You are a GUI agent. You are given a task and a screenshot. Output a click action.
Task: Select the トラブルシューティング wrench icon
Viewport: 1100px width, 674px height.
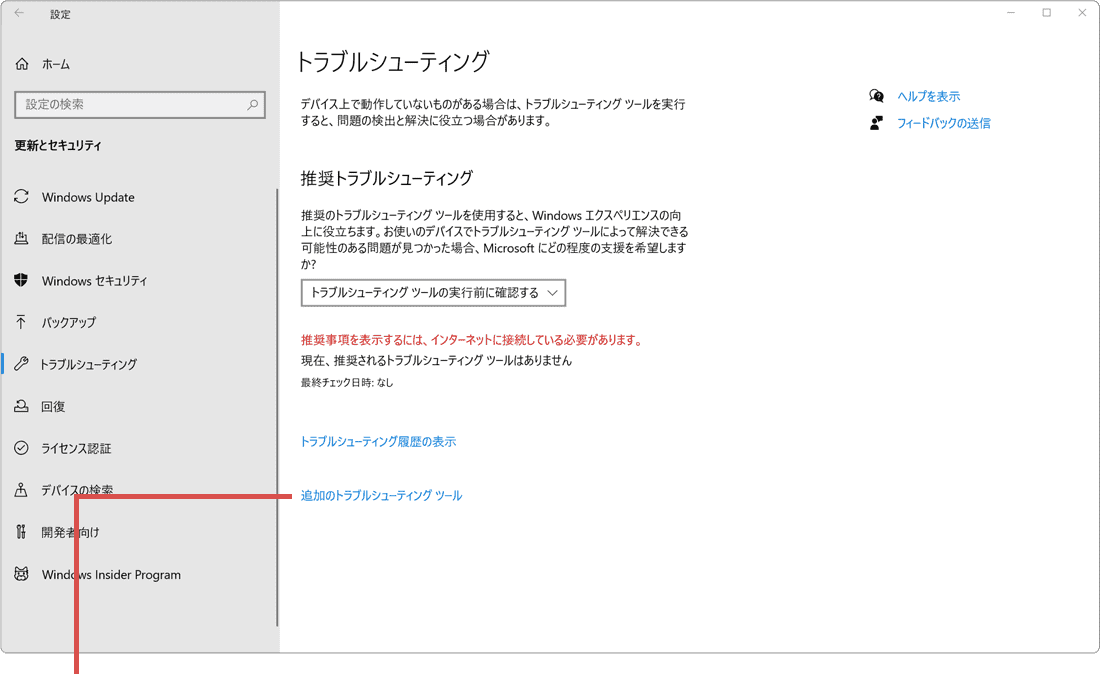click(21, 364)
